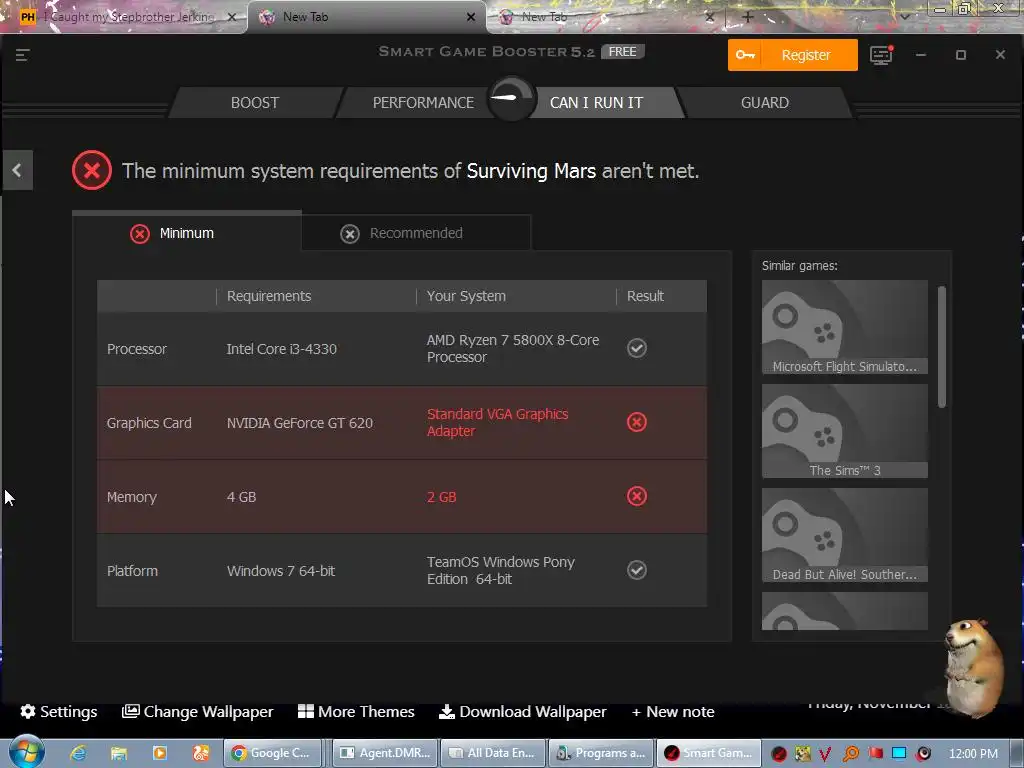This screenshot has height=768, width=1024.
Task: Open Dead But Alive! Southern similar game
Action: 844,535
